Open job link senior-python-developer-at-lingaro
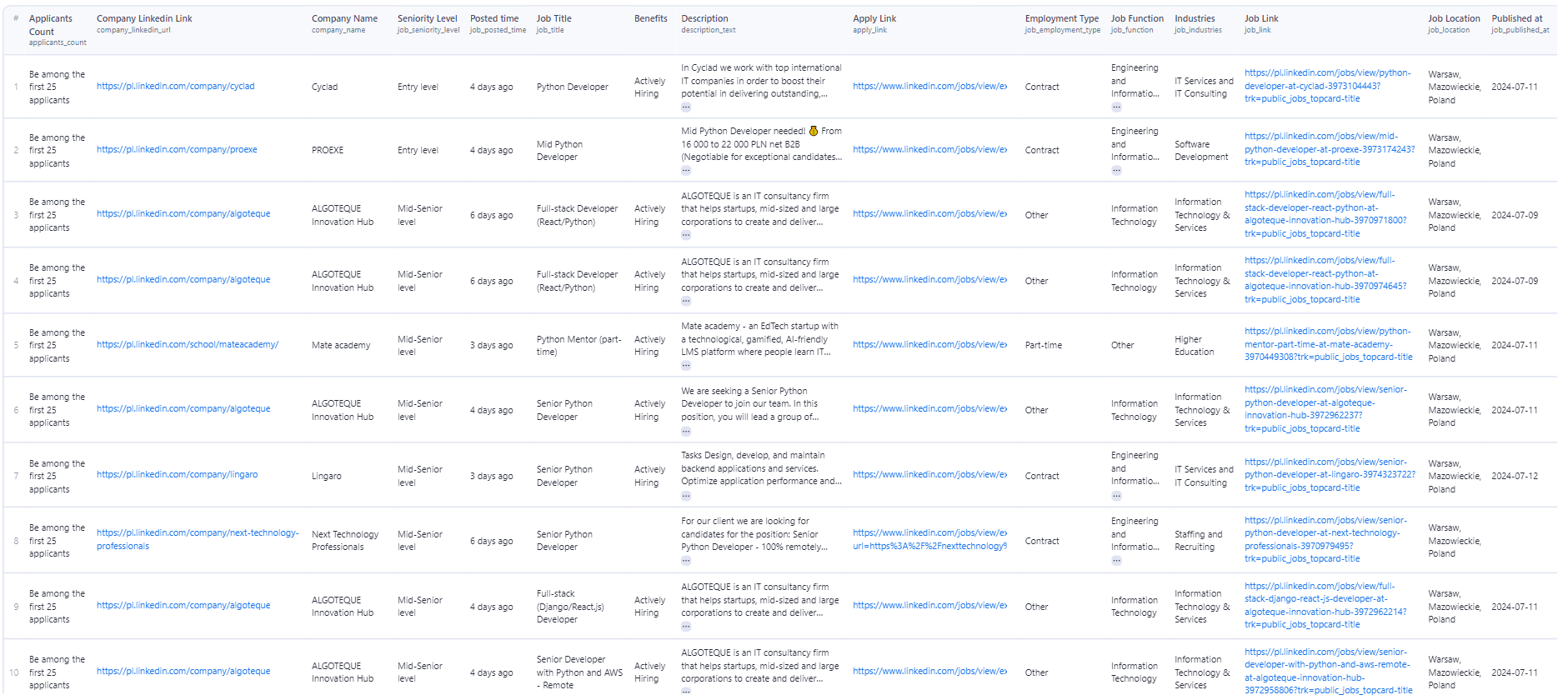The width and height of the screenshot is (1568, 695). pyautogui.click(x=1330, y=475)
